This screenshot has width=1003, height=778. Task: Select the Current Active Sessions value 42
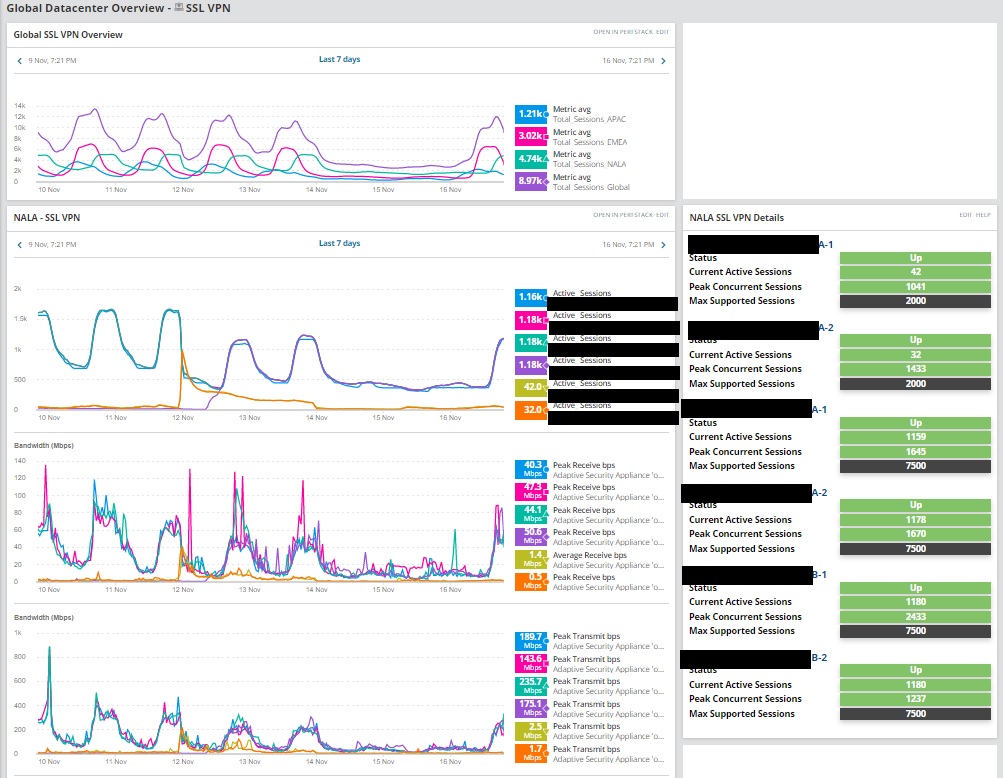(x=915, y=272)
